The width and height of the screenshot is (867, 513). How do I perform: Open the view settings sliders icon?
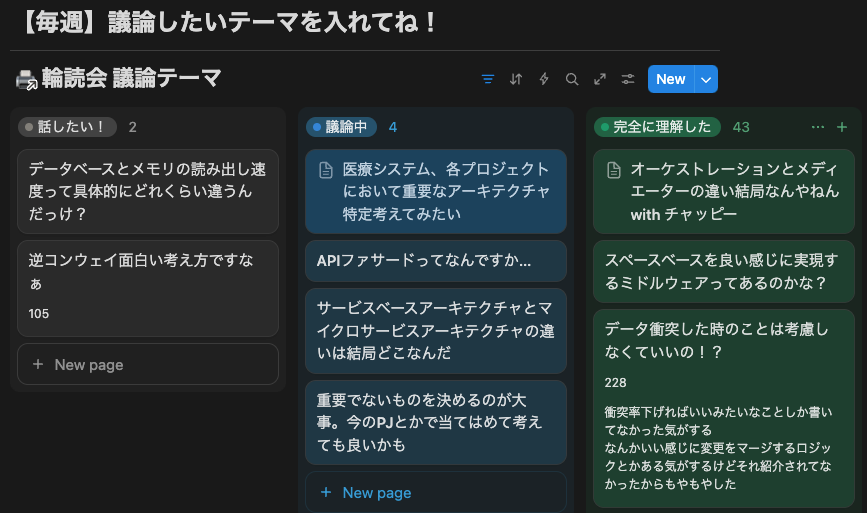pos(628,79)
